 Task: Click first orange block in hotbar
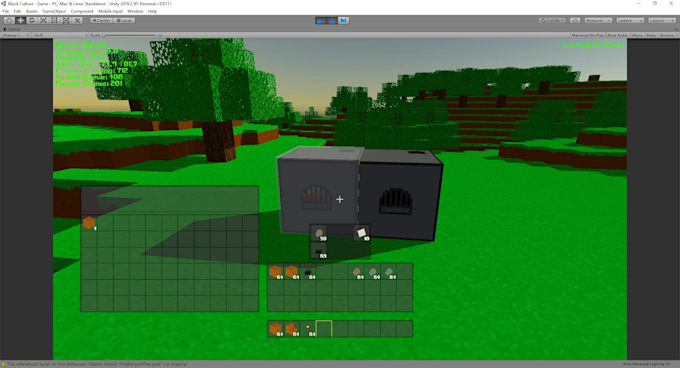[x=275, y=329]
